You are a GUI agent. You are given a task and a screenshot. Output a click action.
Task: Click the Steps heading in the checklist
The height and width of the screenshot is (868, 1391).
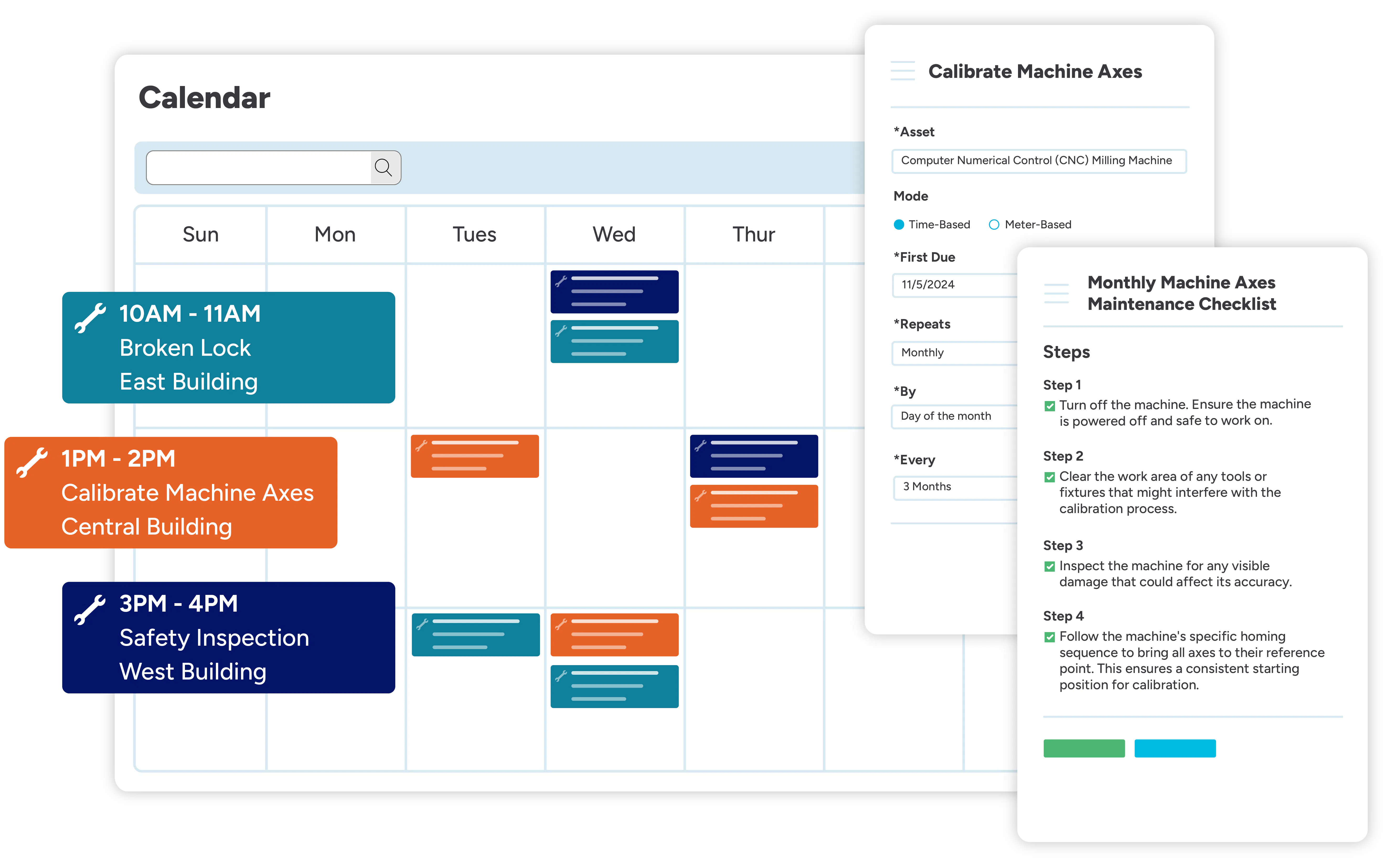(1066, 351)
